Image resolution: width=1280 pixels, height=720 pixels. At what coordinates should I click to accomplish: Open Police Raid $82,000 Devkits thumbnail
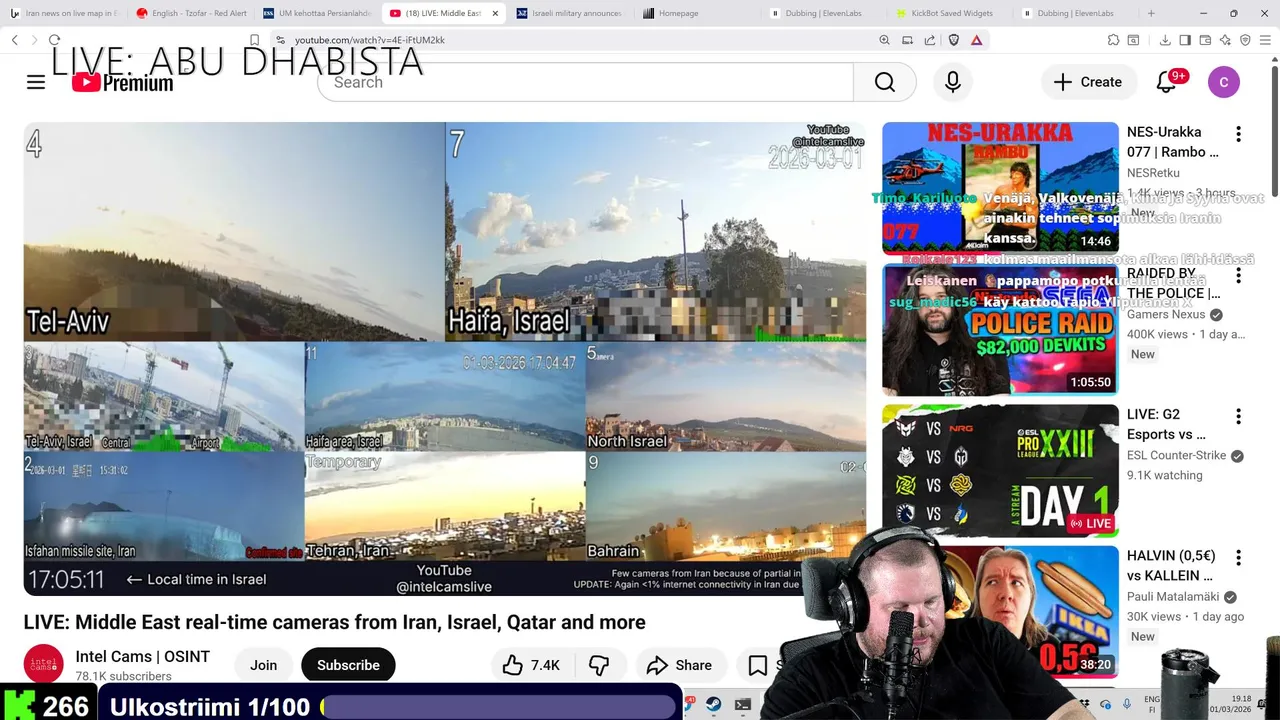click(1000, 330)
